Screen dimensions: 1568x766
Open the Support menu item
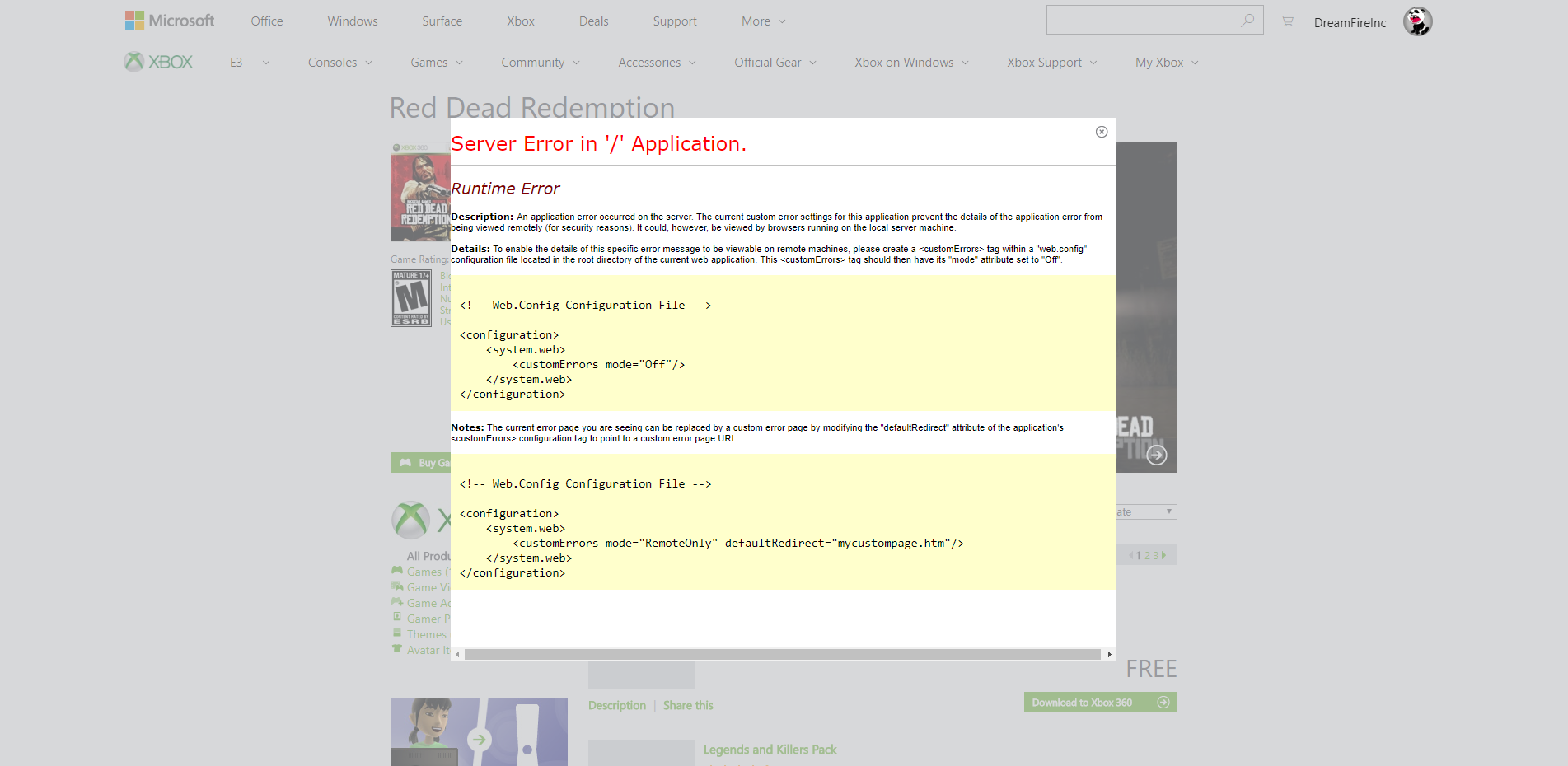[675, 21]
